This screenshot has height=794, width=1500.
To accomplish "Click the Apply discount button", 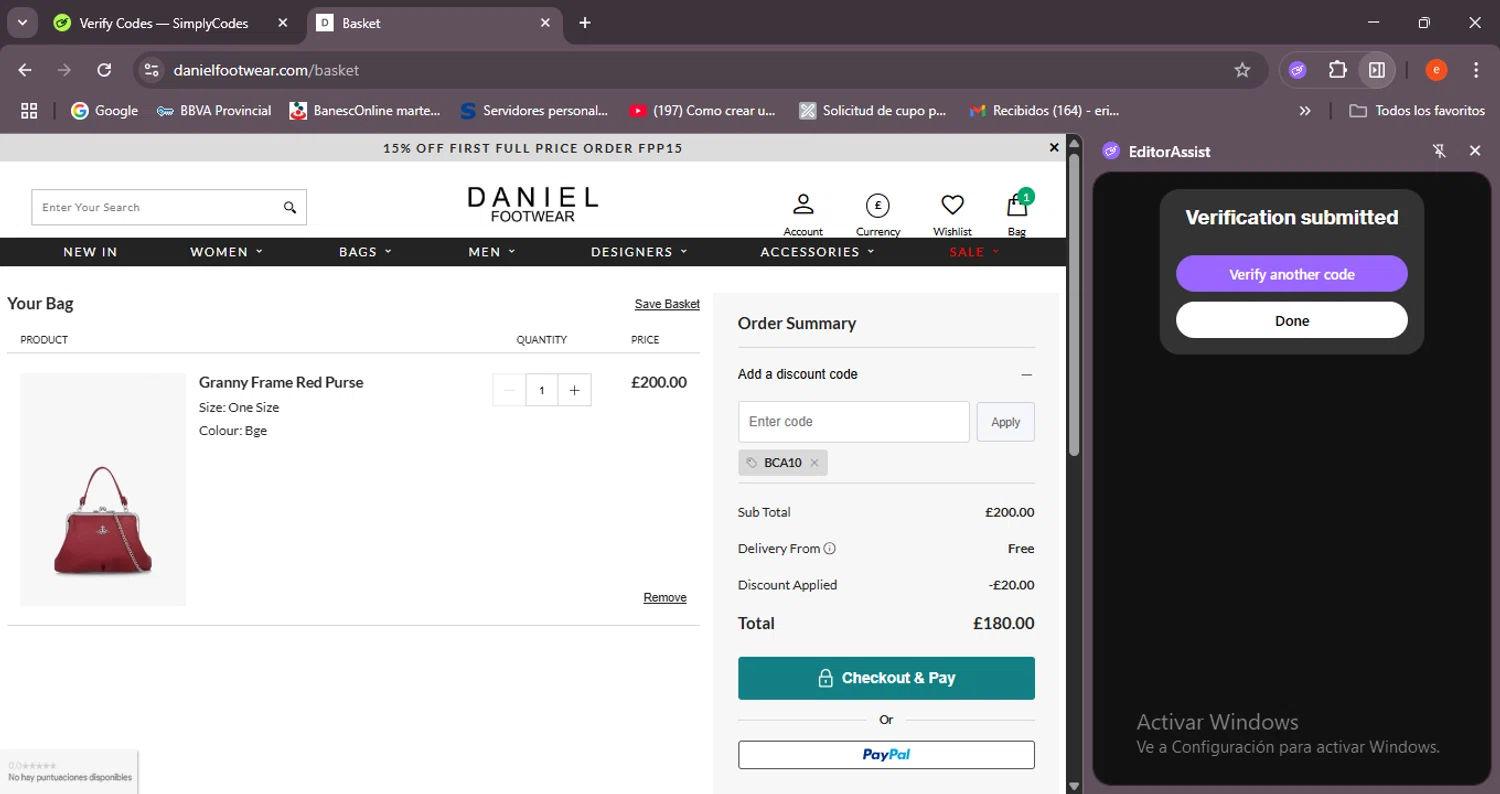I will coord(1005,422).
